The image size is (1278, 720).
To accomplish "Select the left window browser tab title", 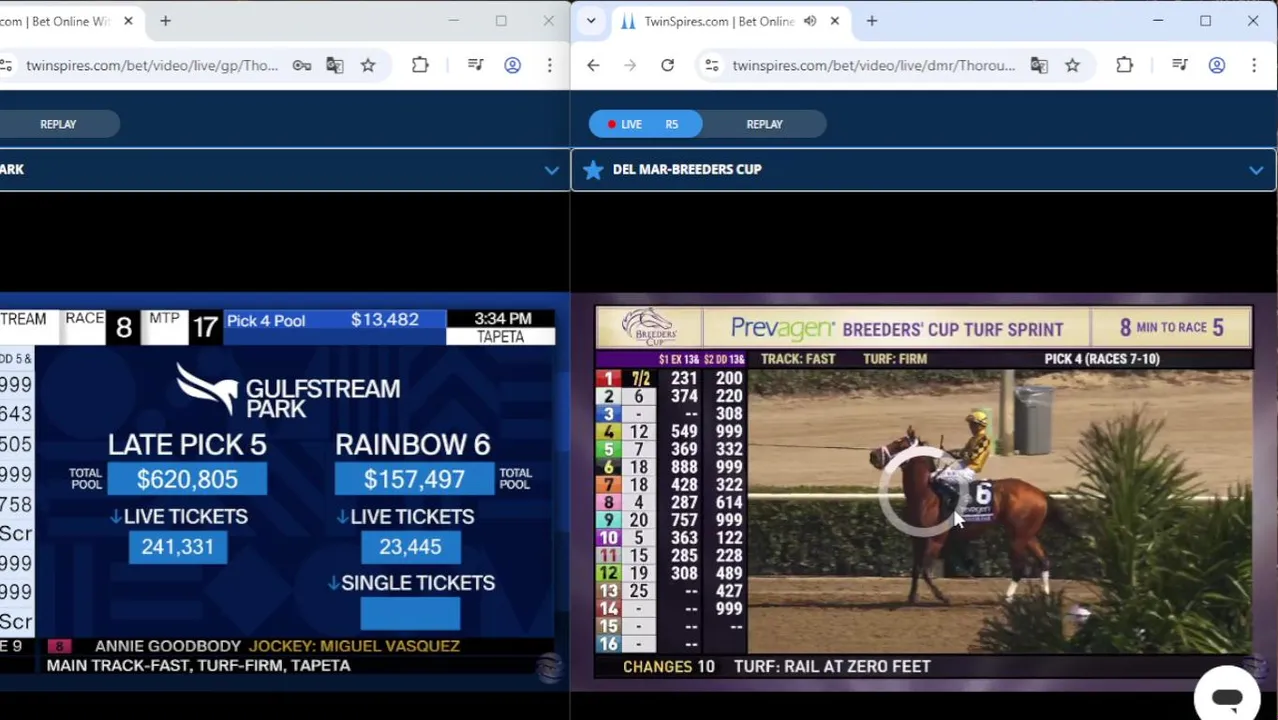I will tap(55, 21).
